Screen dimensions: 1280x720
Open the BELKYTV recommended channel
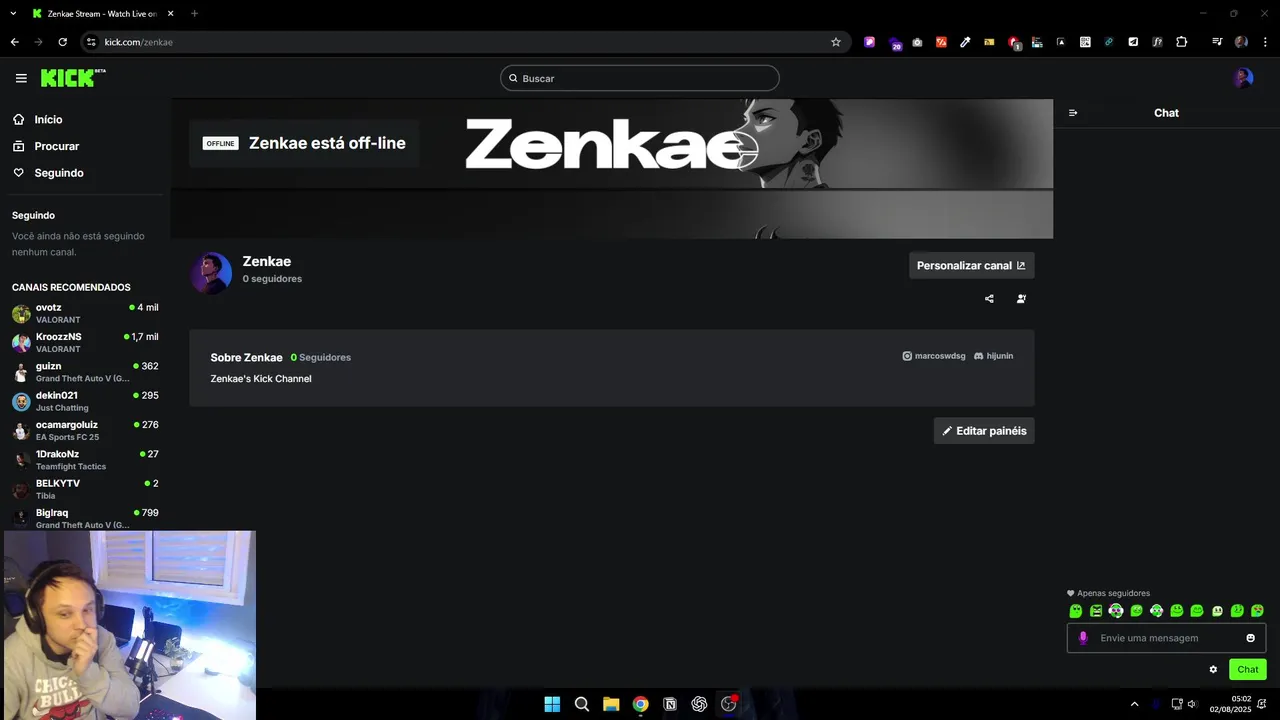pyautogui.click(x=85, y=489)
